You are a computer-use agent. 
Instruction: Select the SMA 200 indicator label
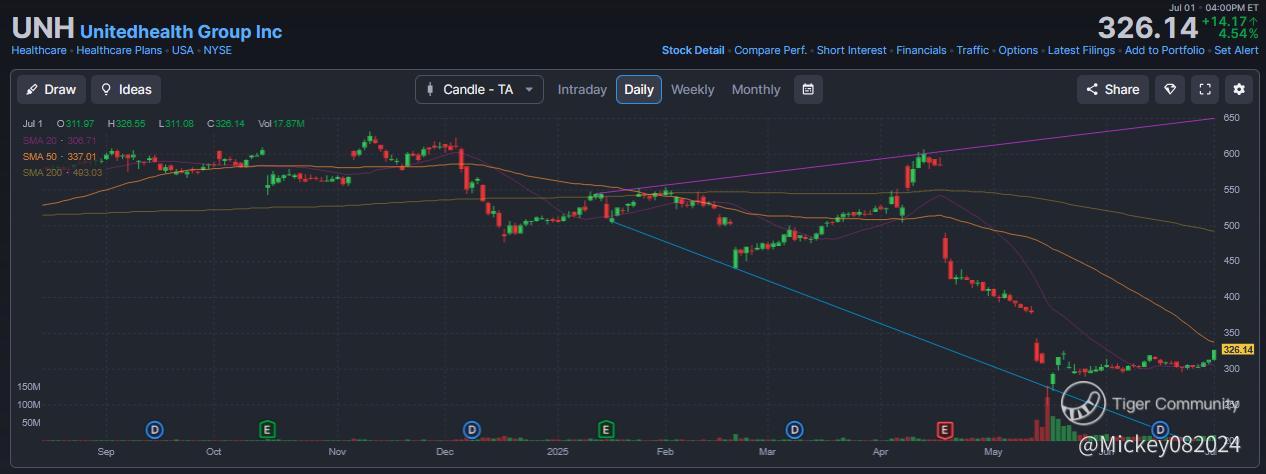pyautogui.click(x=62, y=172)
